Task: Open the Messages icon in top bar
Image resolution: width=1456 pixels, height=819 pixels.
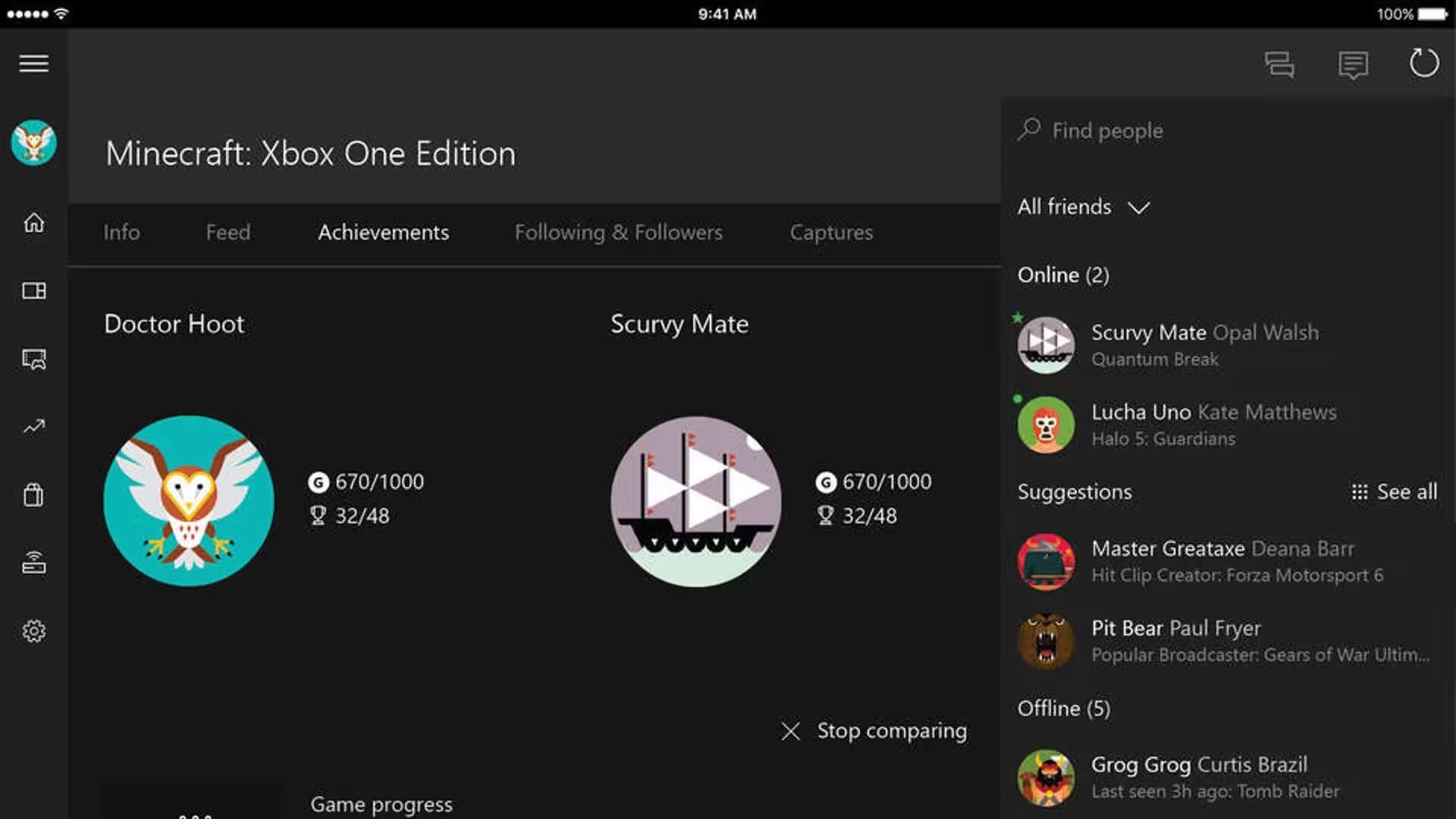Action: (x=1353, y=64)
